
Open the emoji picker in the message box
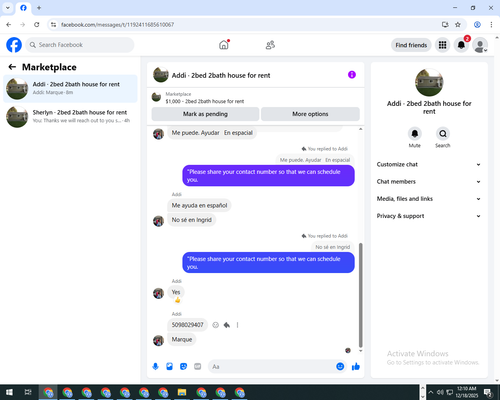click(x=340, y=366)
